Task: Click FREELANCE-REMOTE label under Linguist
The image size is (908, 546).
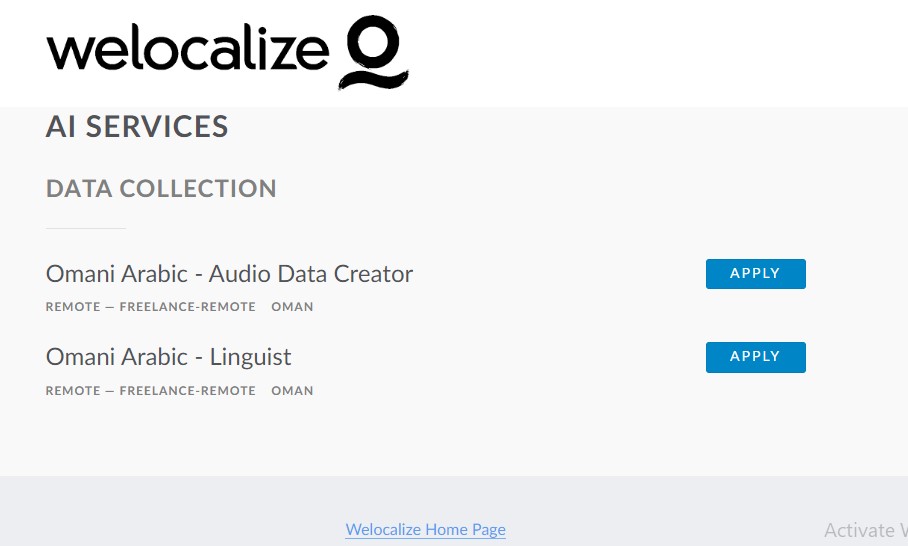Action: click(x=188, y=391)
